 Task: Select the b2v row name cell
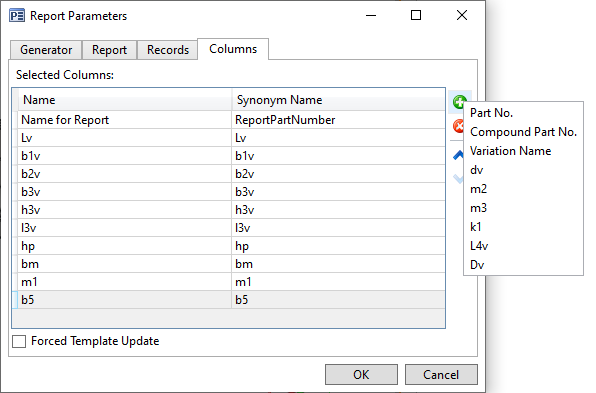124,174
